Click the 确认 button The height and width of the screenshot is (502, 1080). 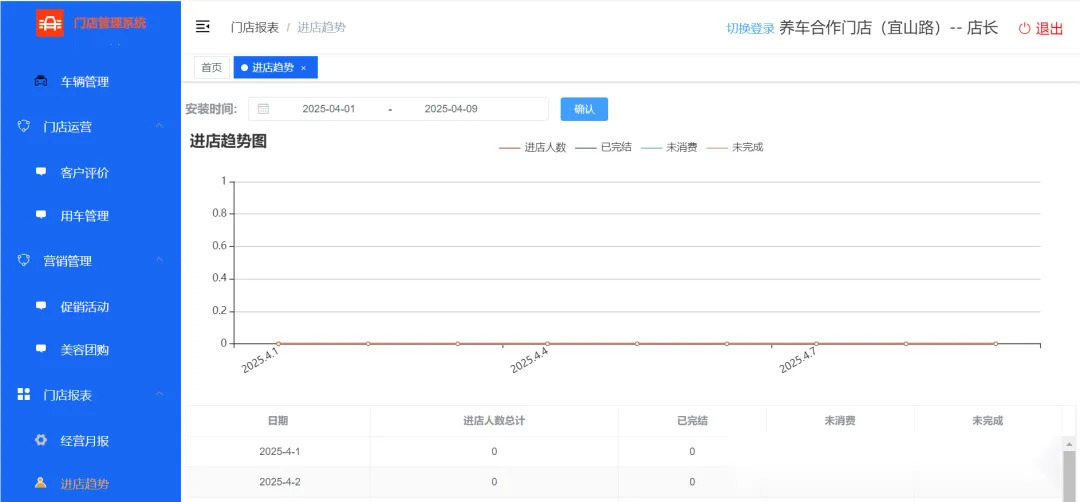click(584, 109)
